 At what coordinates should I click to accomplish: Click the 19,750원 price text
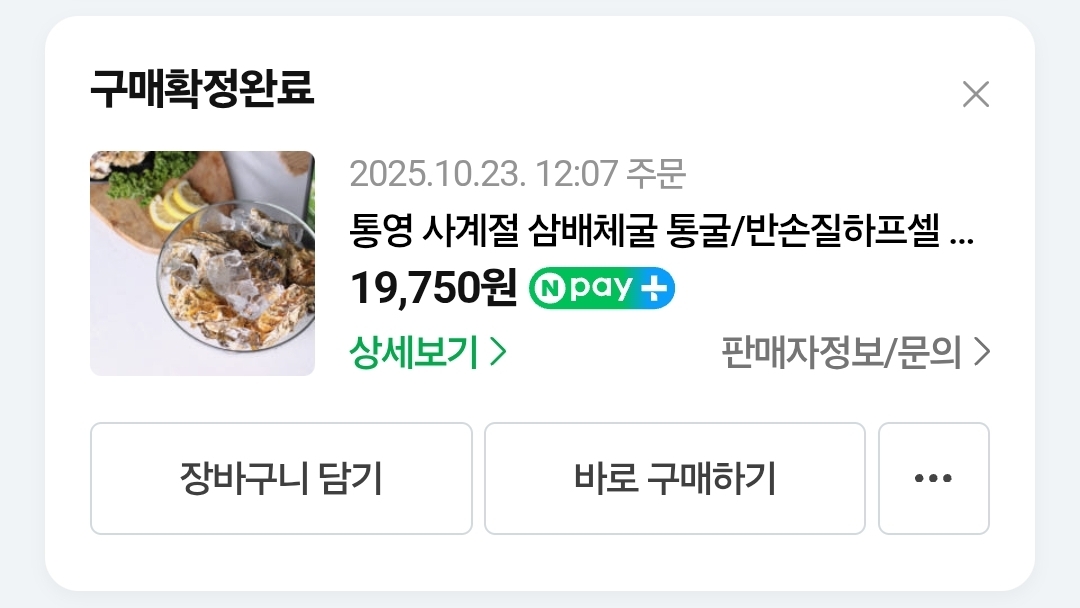tap(434, 288)
